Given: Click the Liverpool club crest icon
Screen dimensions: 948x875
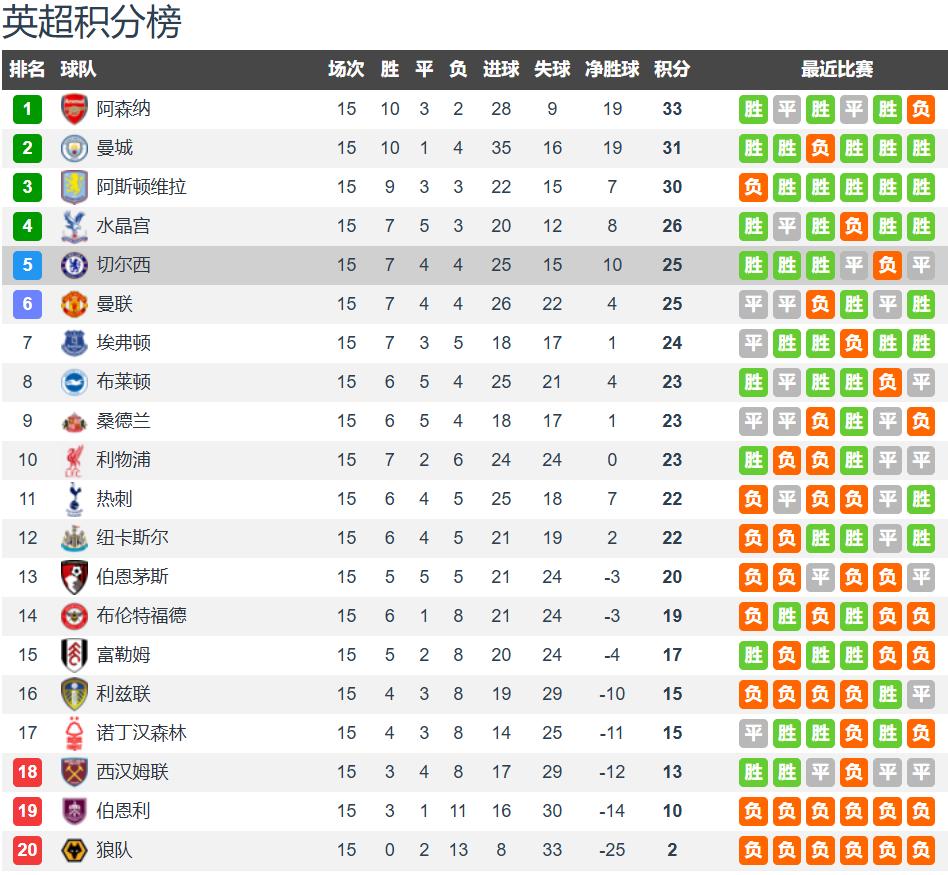Looking at the screenshot, I should click(75, 460).
